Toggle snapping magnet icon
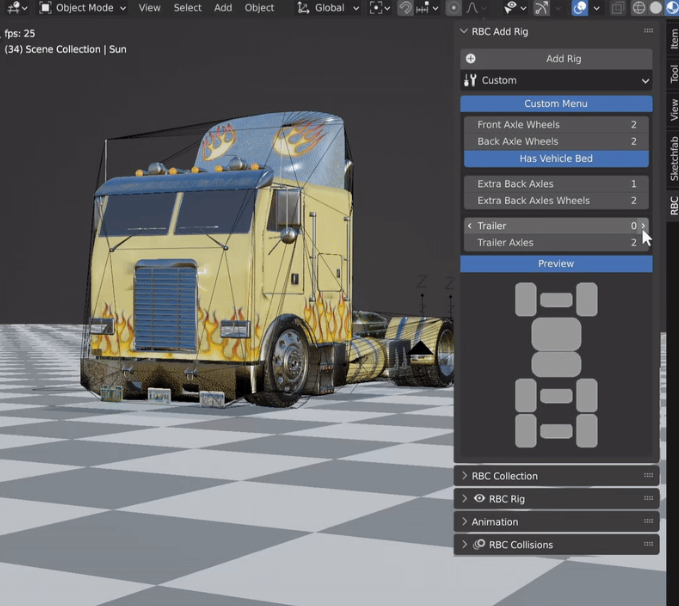This screenshot has height=606, width=679. 405,8
